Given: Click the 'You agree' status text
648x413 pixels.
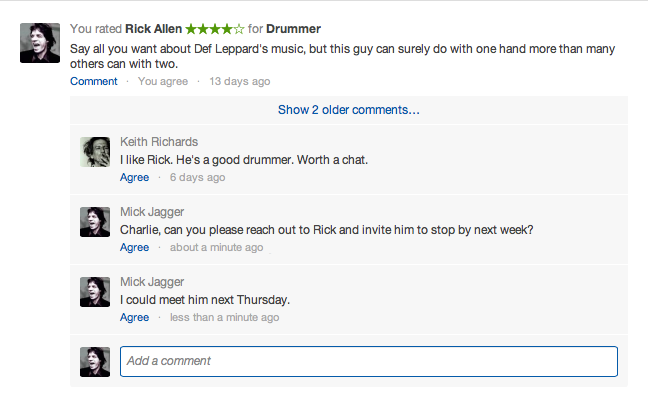Looking at the screenshot, I should coord(163,81).
